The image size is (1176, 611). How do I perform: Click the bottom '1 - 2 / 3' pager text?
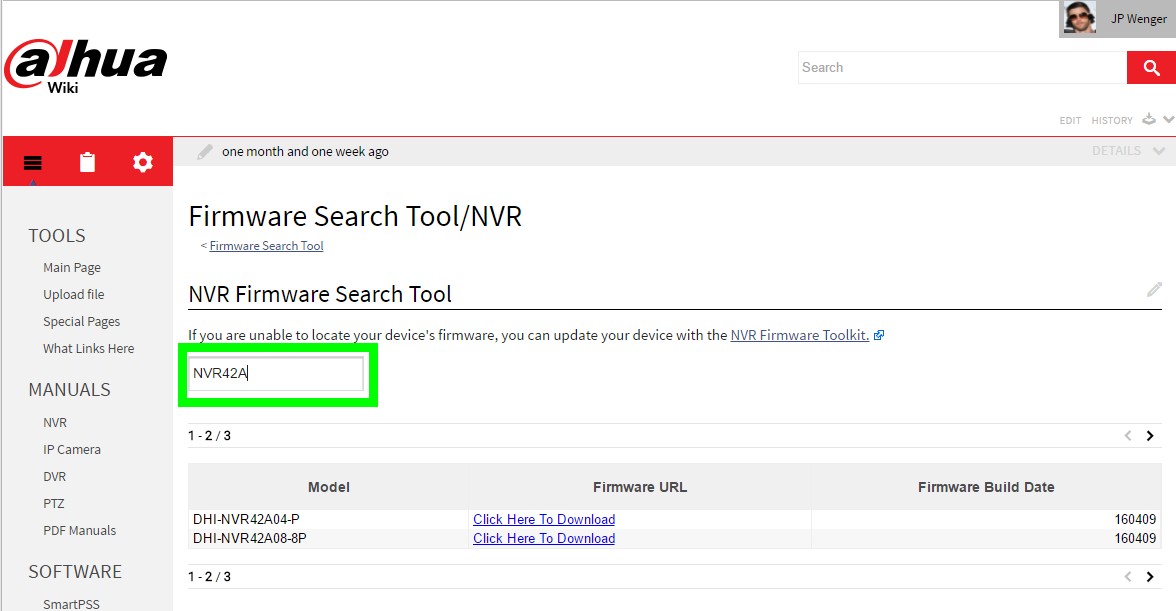pyautogui.click(x=209, y=577)
